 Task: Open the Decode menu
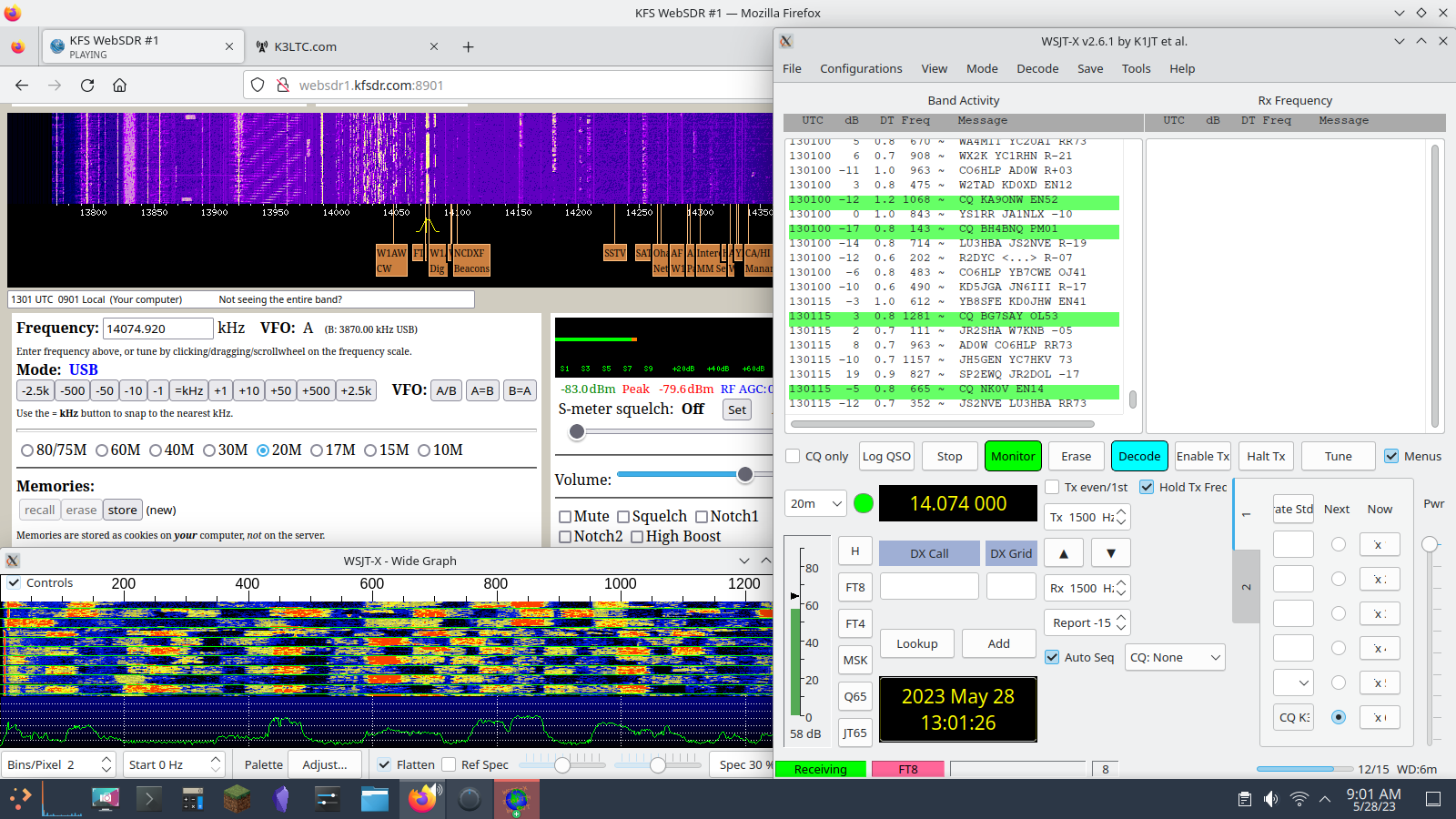point(1037,68)
